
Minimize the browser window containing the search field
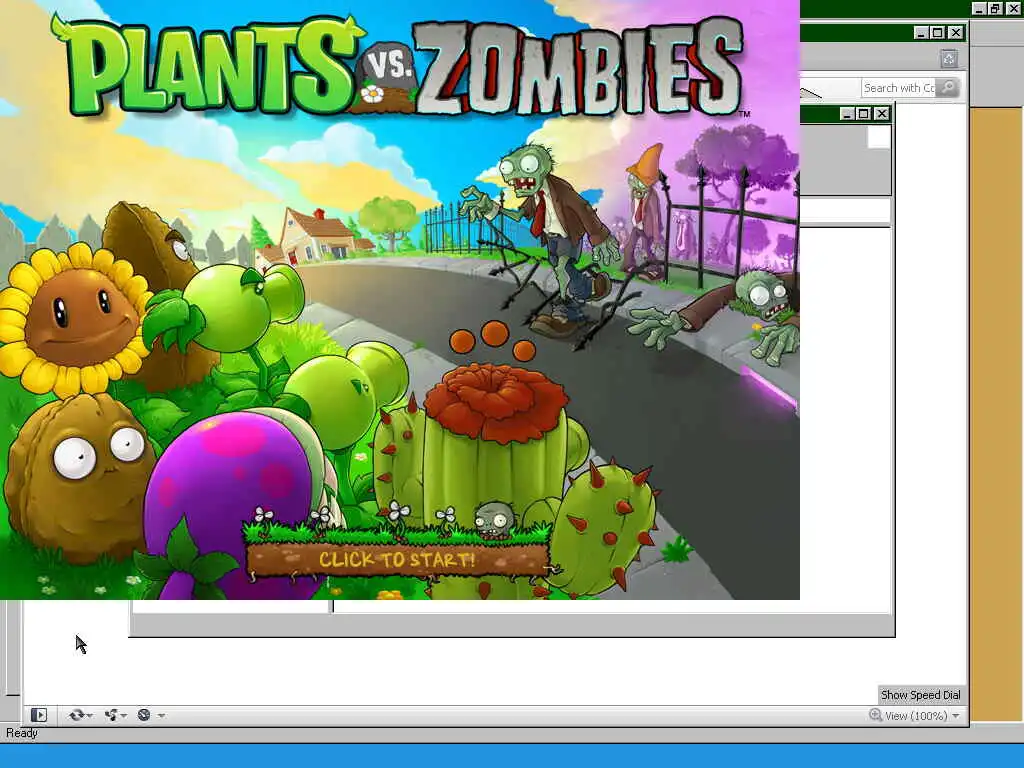(x=921, y=33)
